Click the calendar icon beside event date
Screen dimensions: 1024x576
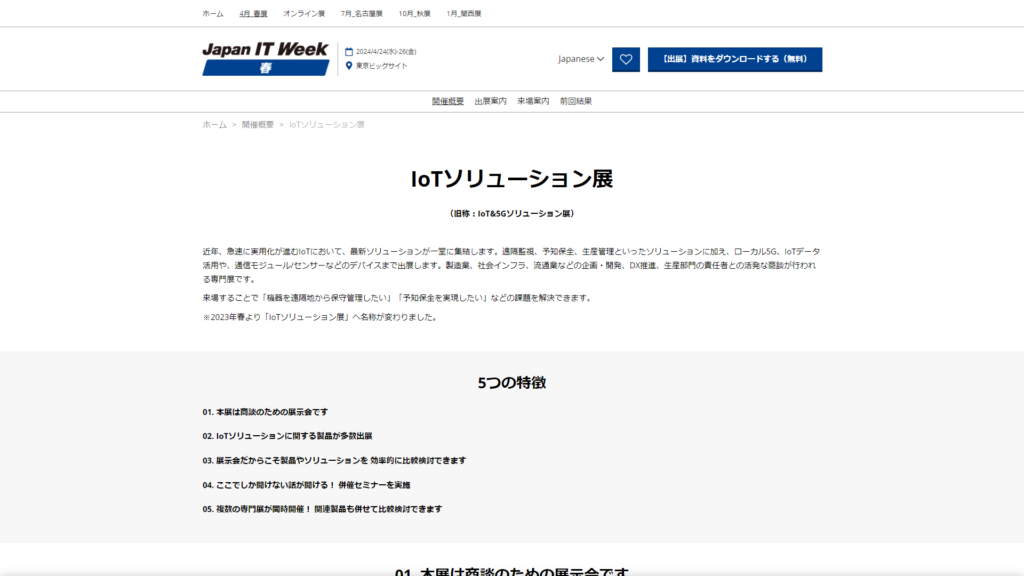[x=349, y=52]
